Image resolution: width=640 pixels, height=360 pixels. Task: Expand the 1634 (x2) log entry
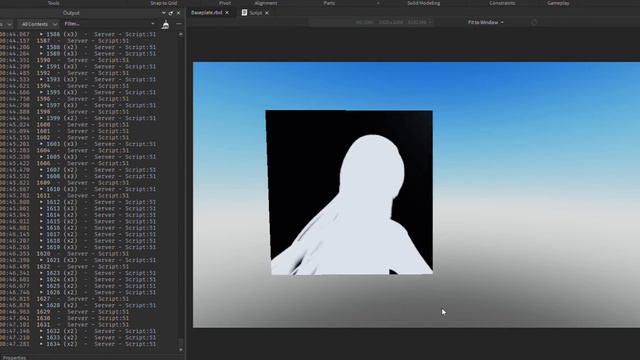click(x=42, y=344)
